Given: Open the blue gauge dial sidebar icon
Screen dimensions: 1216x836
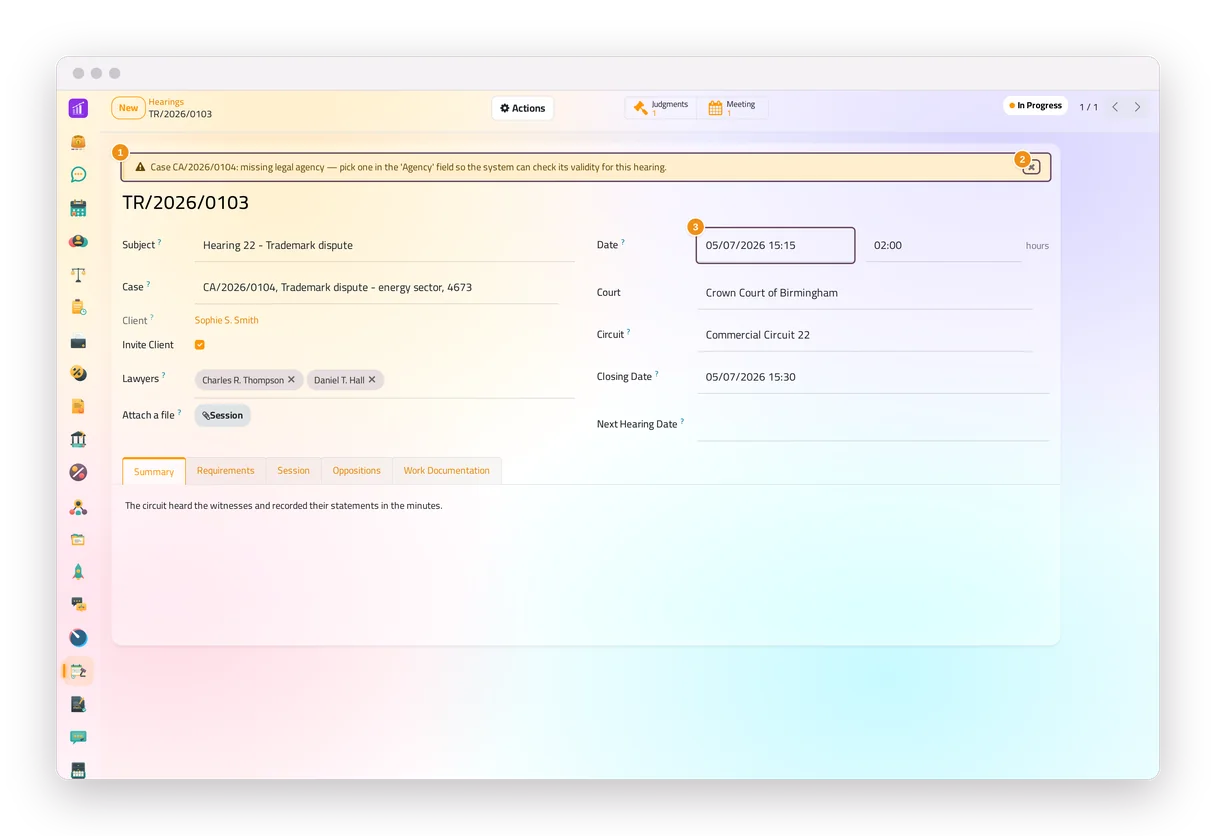Looking at the screenshot, I should pos(78,638).
